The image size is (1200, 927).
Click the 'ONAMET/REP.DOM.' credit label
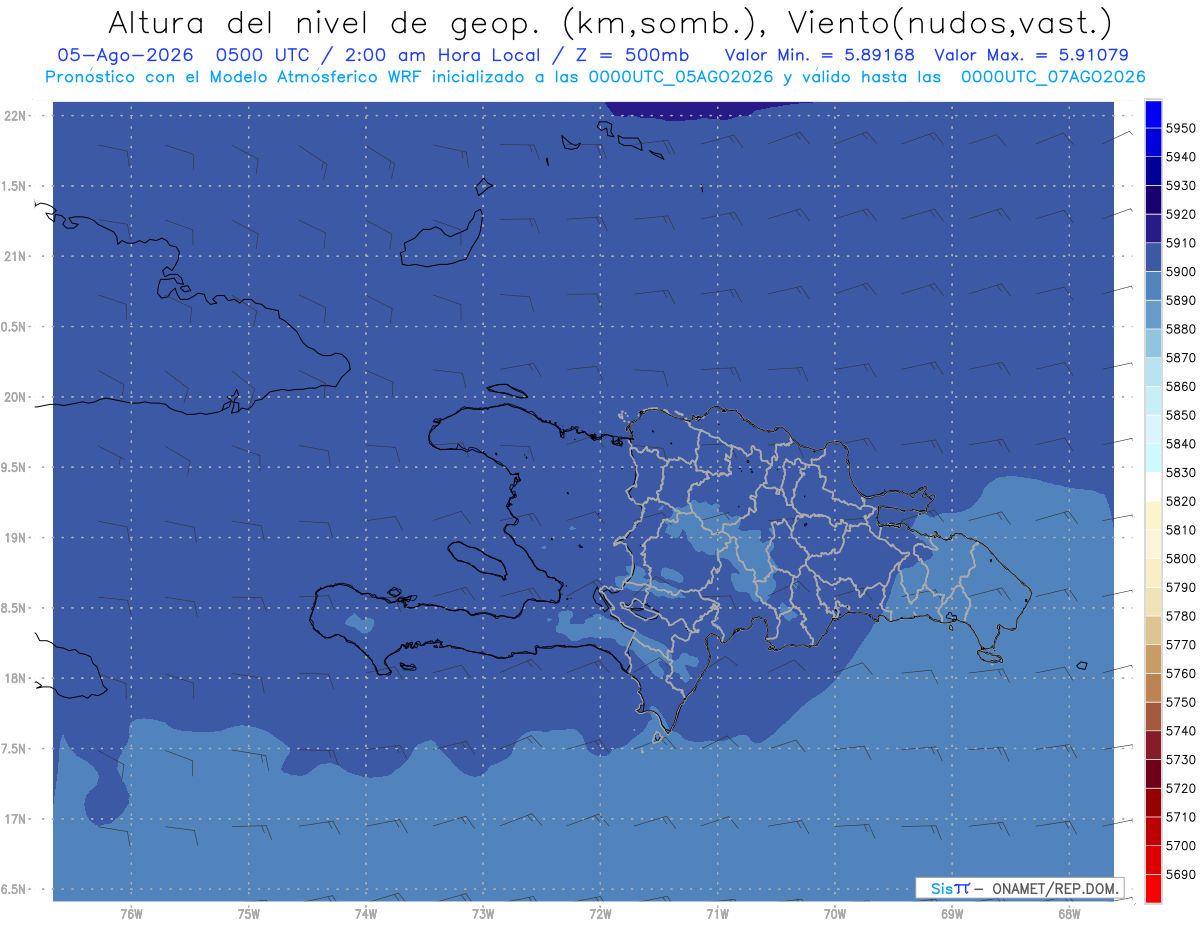(x=1054, y=888)
